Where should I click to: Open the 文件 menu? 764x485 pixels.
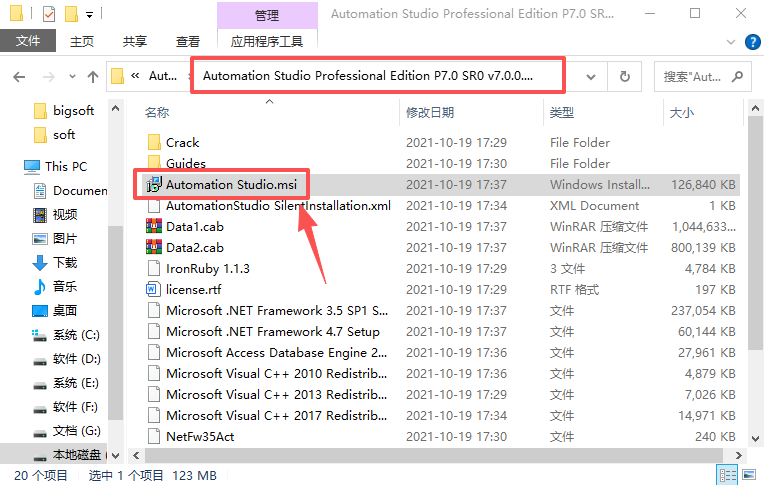tap(28, 41)
